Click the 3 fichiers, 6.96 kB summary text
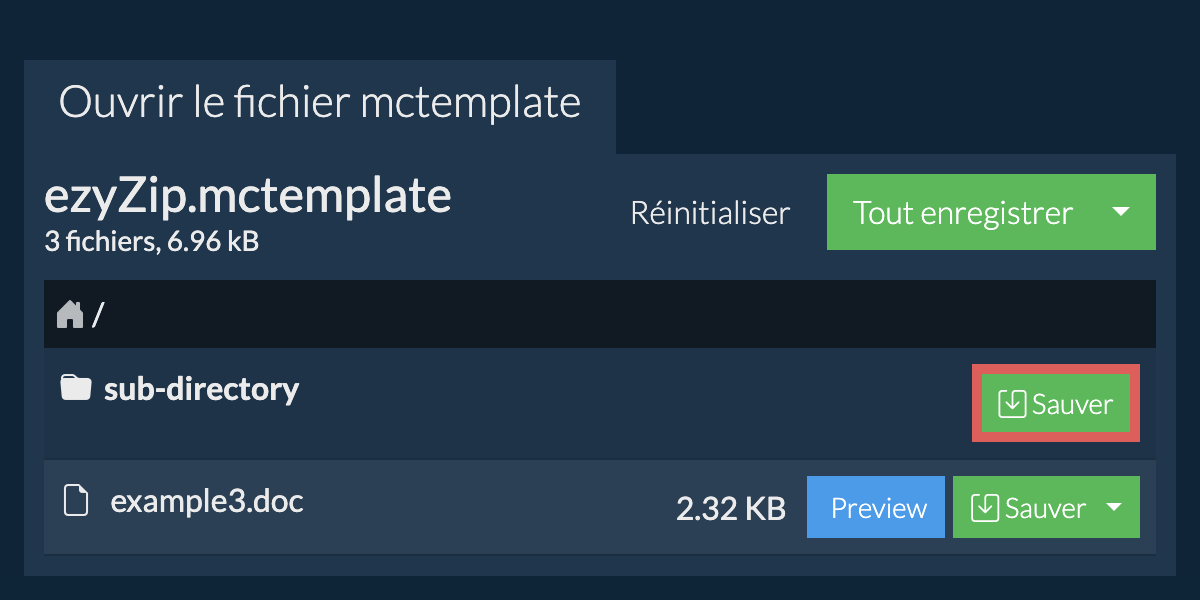Image resolution: width=1200 pixels, height=600 pixels. (x=152, y=241)
